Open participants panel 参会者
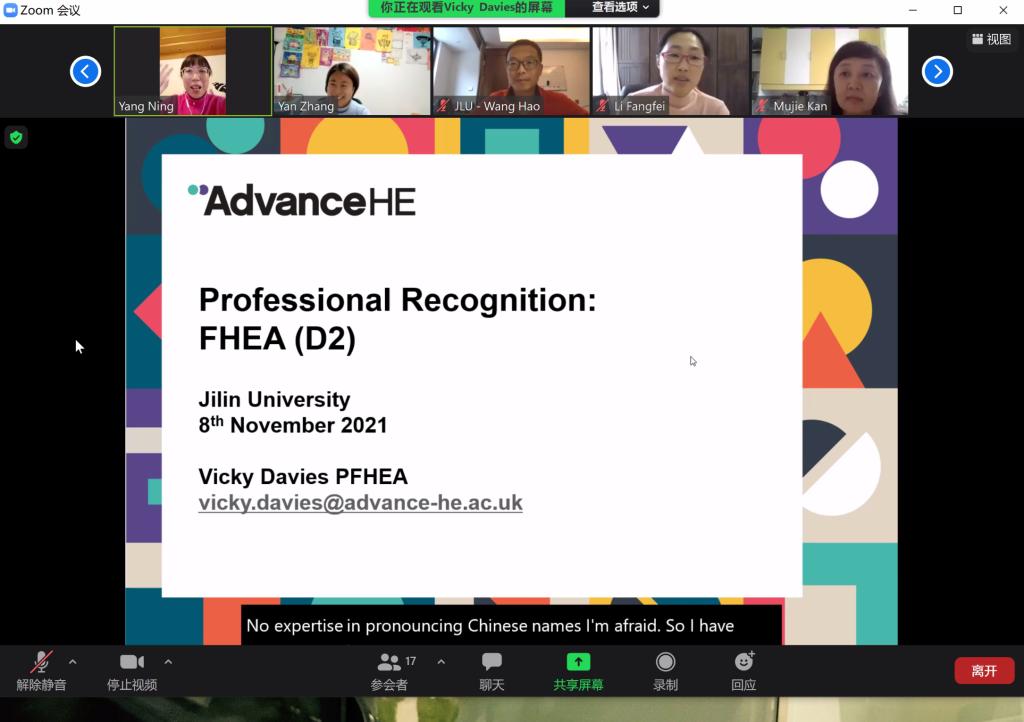The width and height of the screenshot is (1024, 722). click(x=389, y=670)
